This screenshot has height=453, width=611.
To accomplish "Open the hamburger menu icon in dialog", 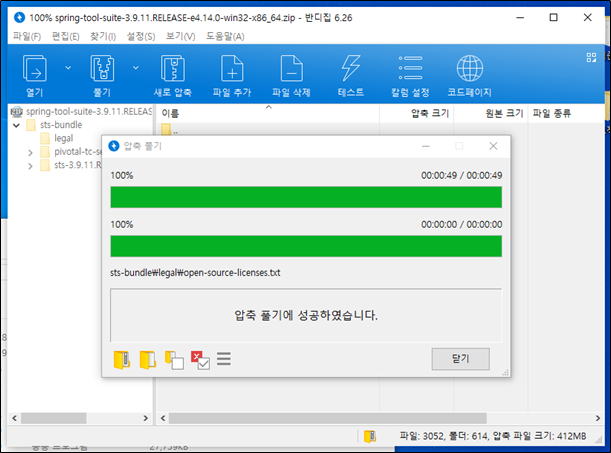I will pyautogui.click(x=224, y=359).
